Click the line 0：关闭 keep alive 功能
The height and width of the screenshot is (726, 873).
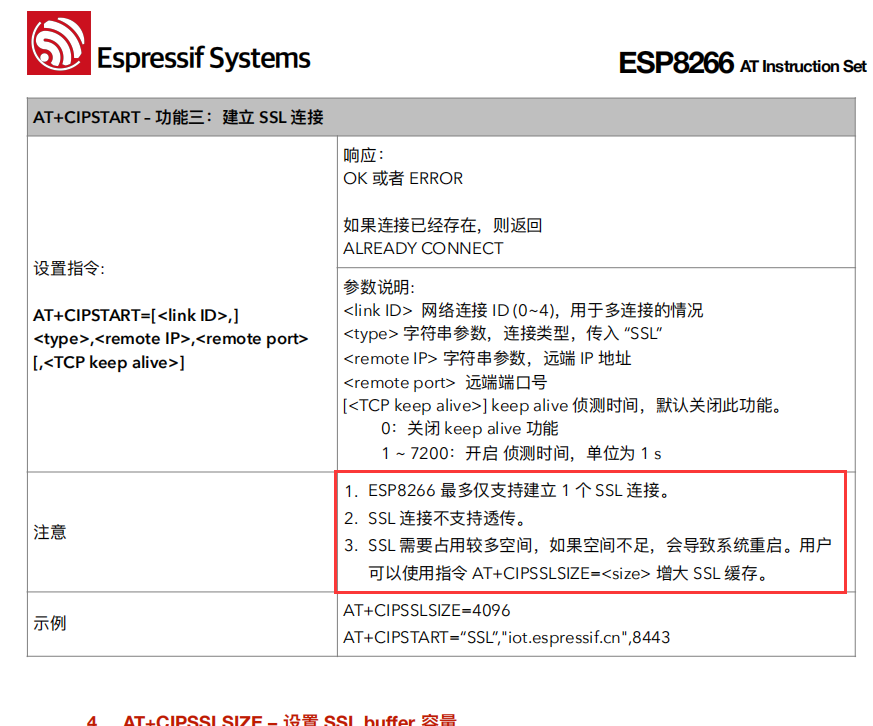point(470,429)
